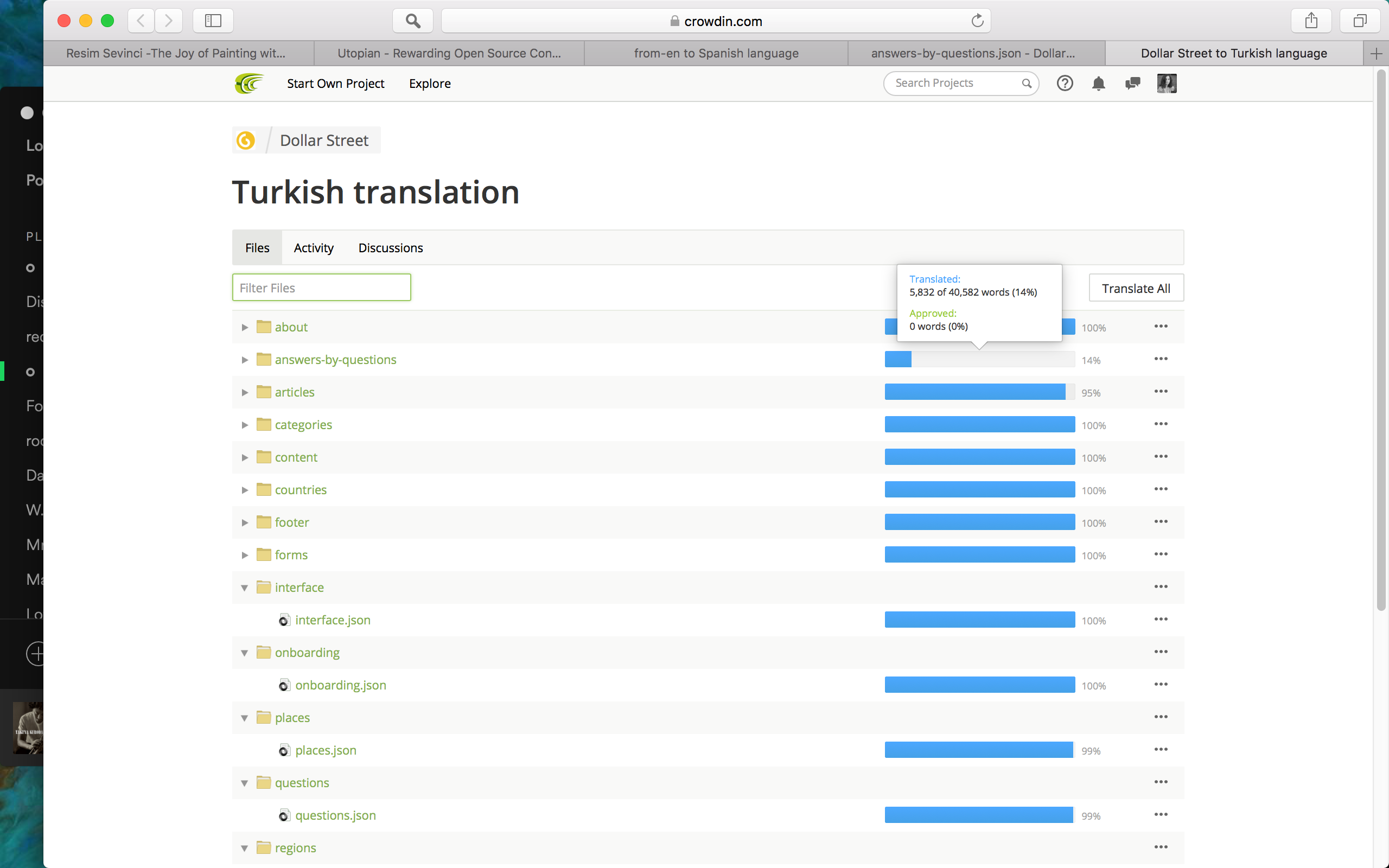Click album artwork thumbnail in background window
Viewport: 1389px width, 868px height.
28,727
